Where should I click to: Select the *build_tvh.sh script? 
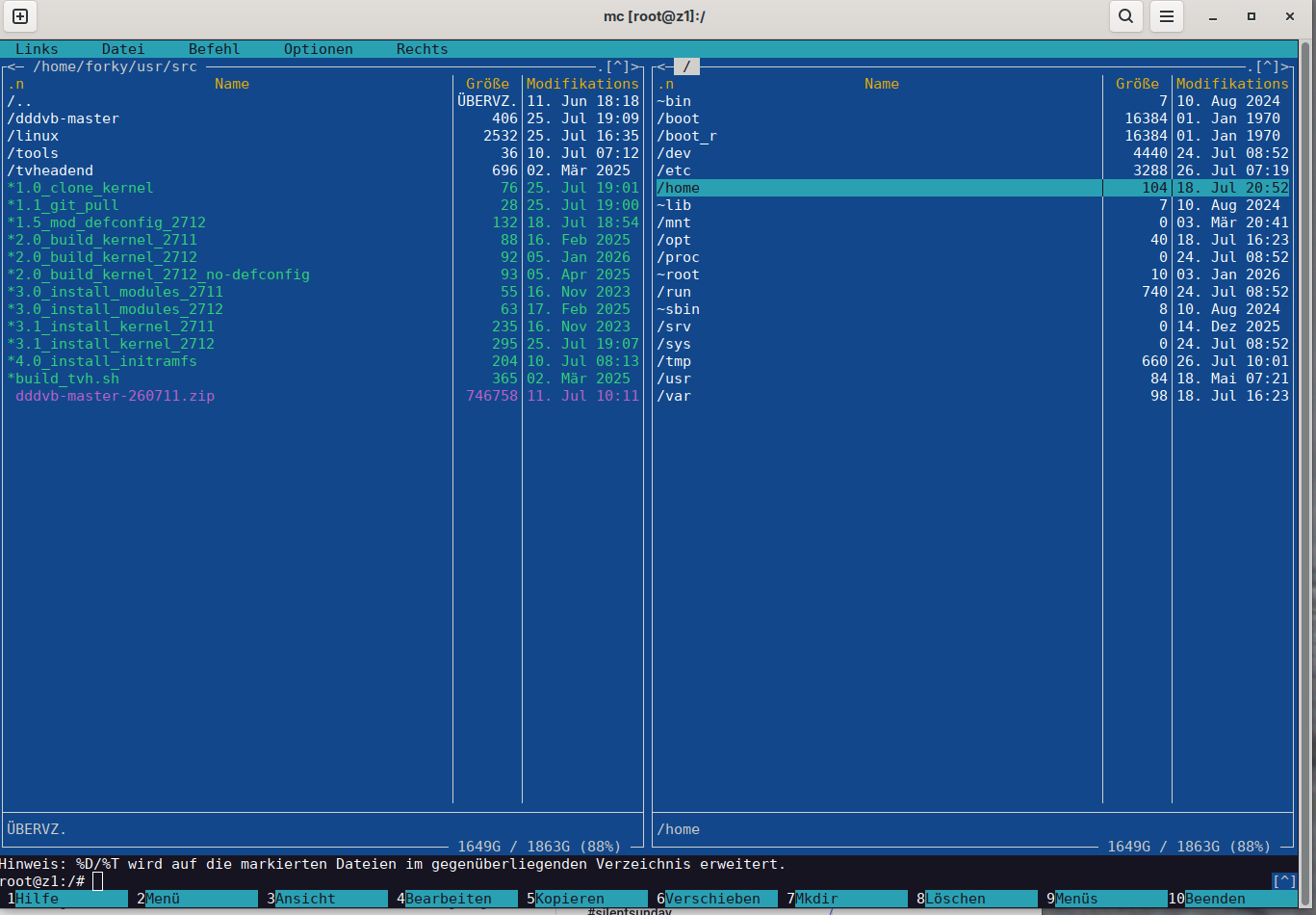pos(323,379)
